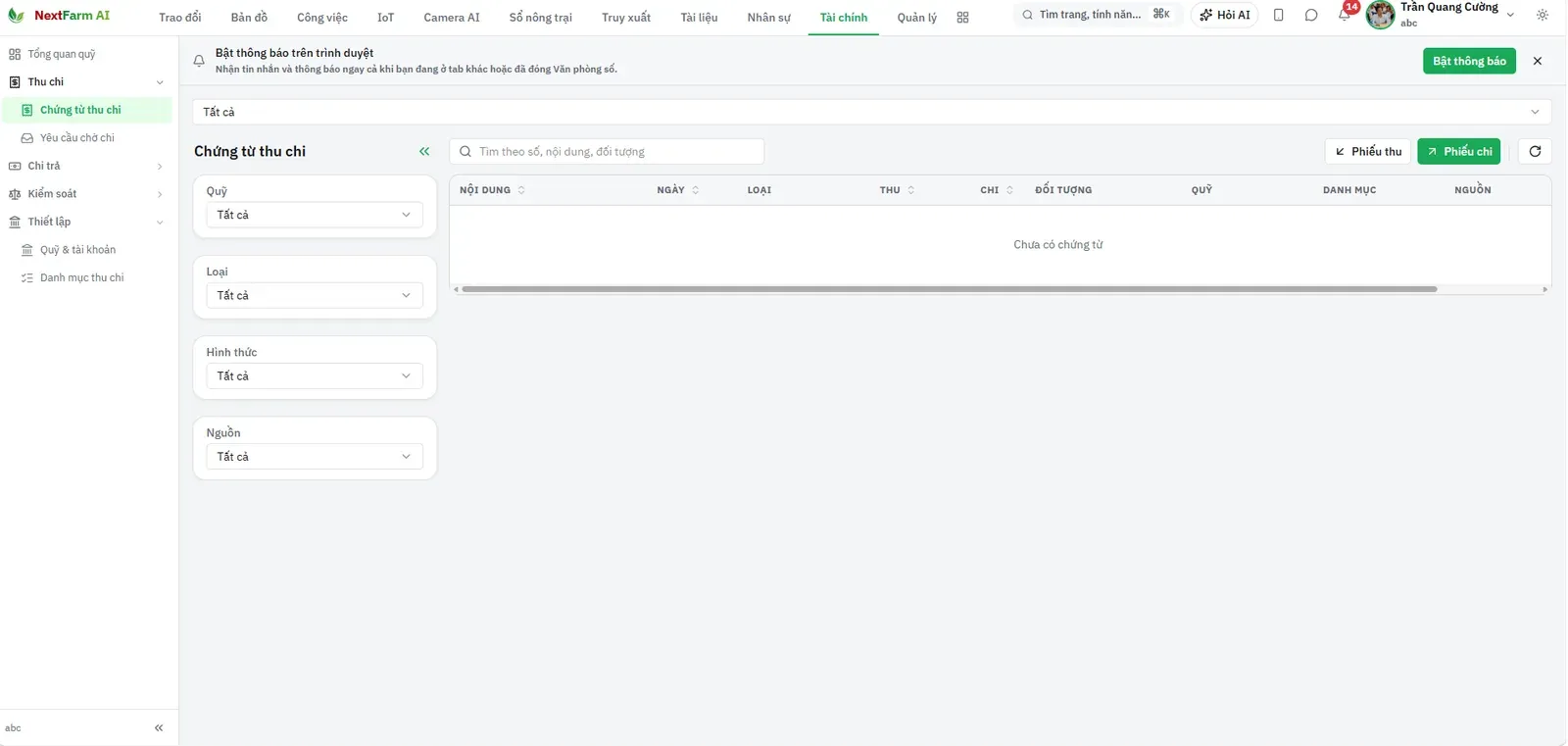This screenshot has height=746, width=1568.
Task: Open the Hình thức filter dropdown
Action: point(315,376)
